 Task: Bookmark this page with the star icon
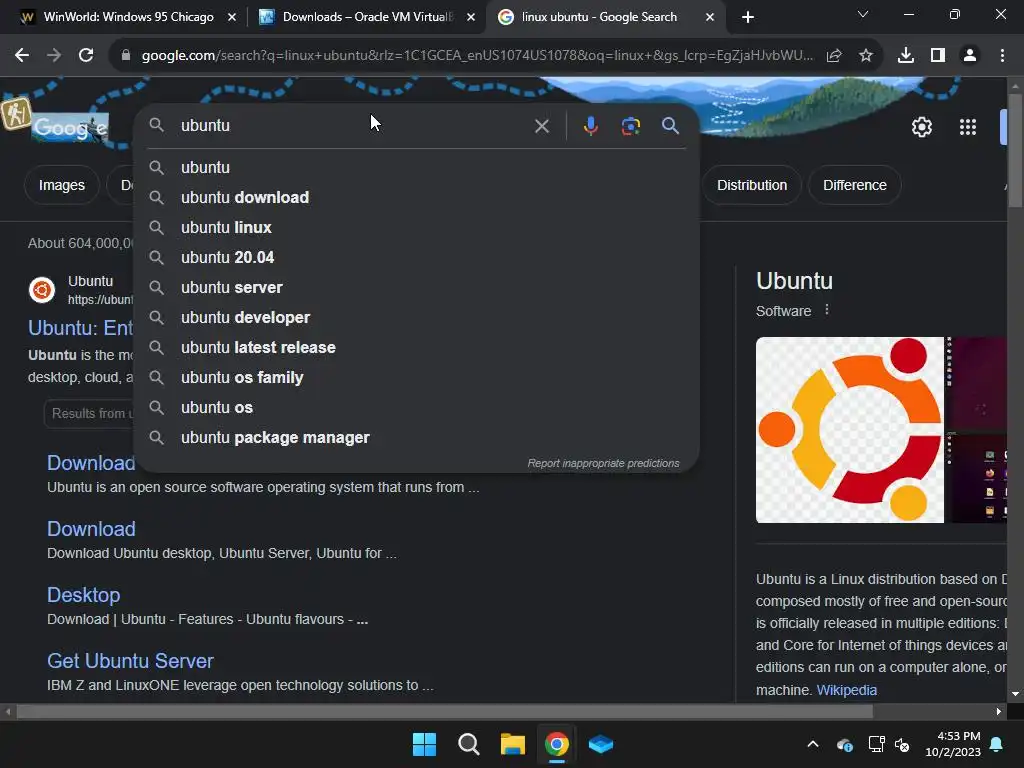(866, 56)
